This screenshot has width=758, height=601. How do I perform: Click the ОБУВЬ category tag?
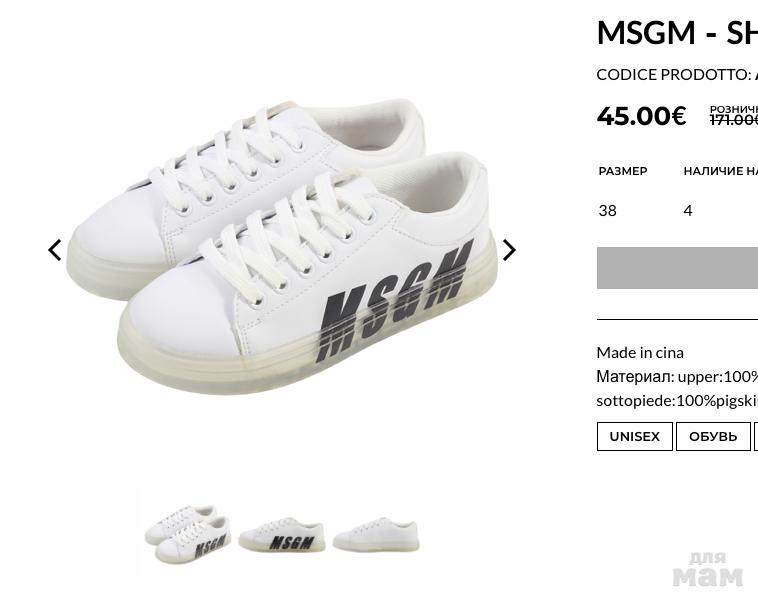713,437
